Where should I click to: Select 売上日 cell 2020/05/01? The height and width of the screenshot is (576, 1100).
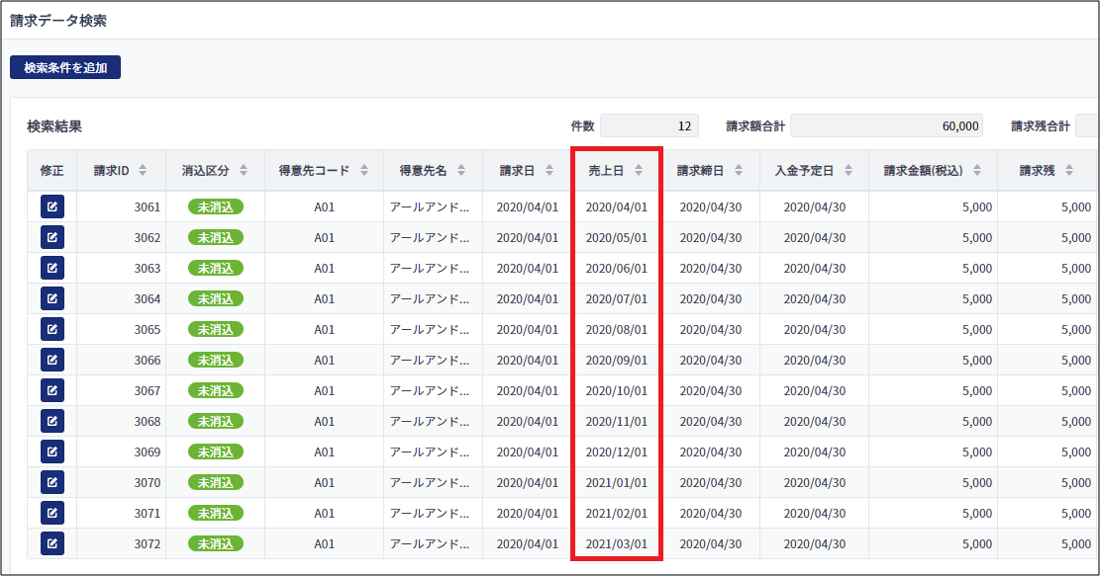pyautogui.click(x=617, y=238)
